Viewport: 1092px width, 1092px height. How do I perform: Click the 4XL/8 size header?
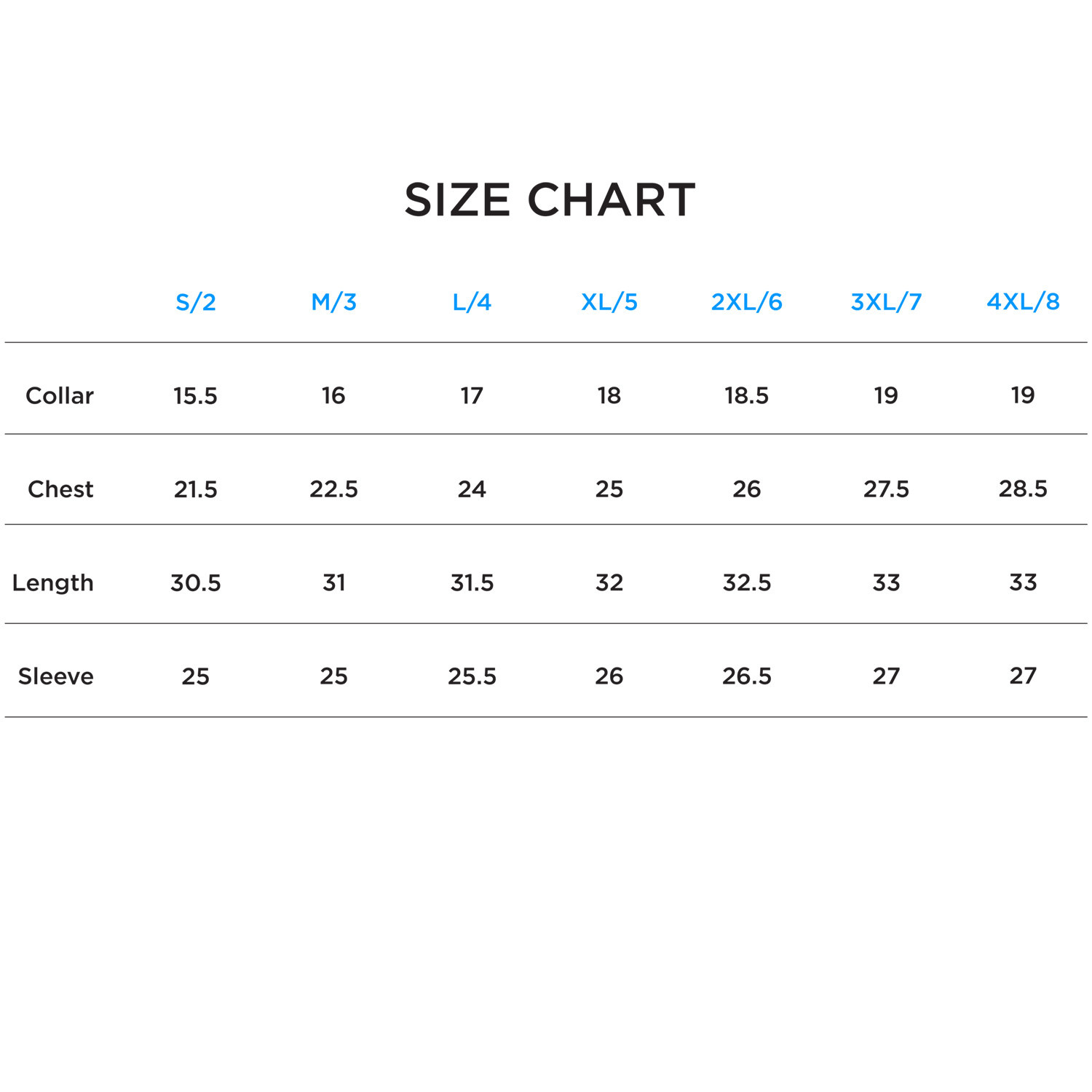(1023, 301)
